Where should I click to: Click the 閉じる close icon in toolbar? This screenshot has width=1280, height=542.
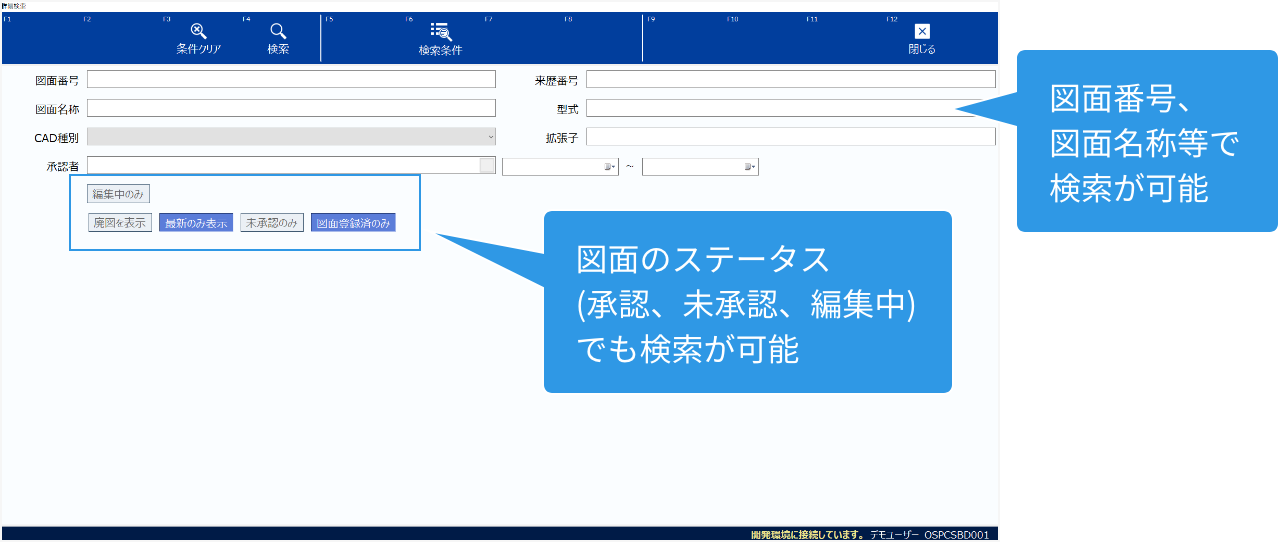922,31
